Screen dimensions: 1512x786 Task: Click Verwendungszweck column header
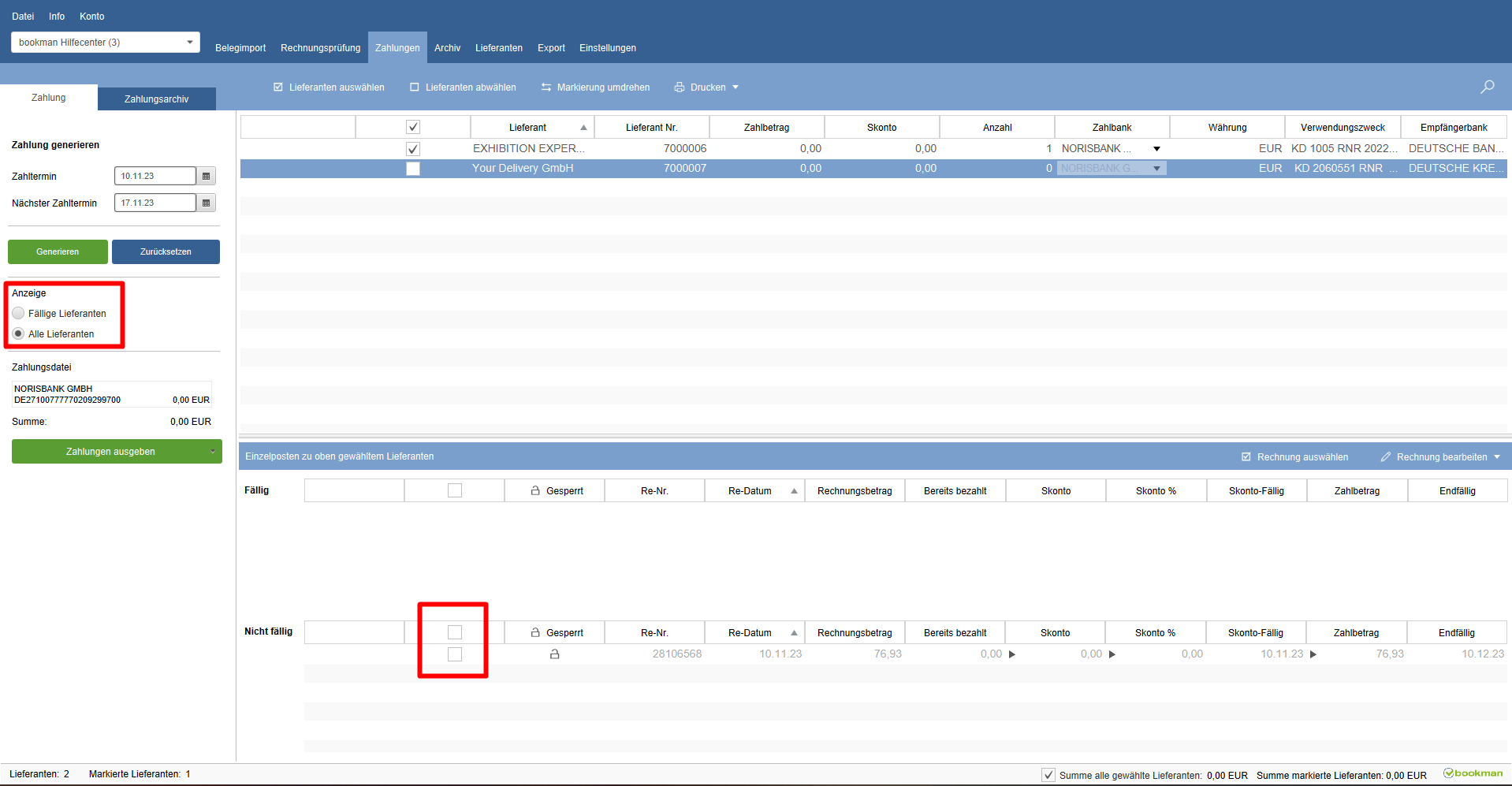pyautogui.click(x=1343, y=127)
